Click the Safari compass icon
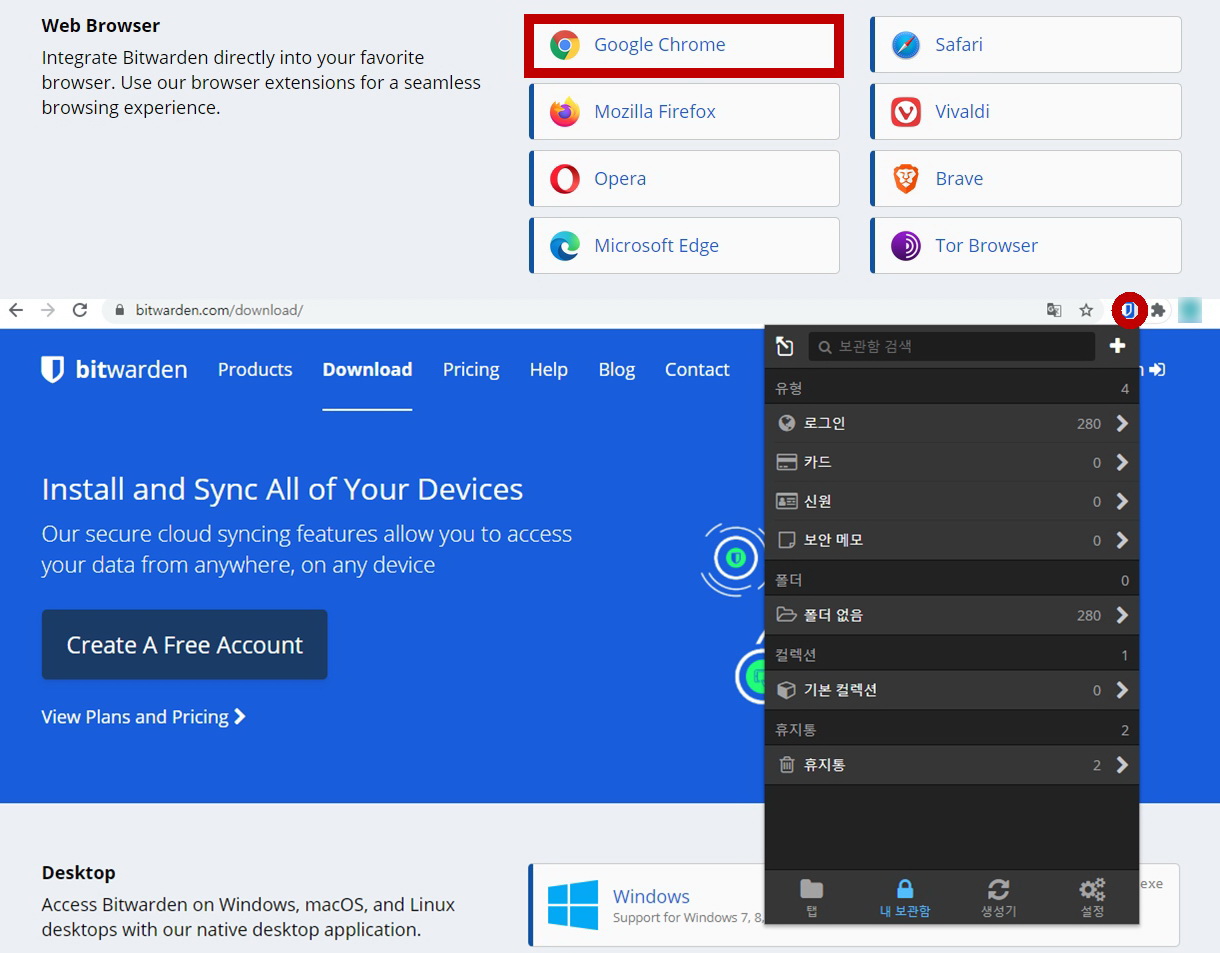1220x953 pixels. (906, 45)
